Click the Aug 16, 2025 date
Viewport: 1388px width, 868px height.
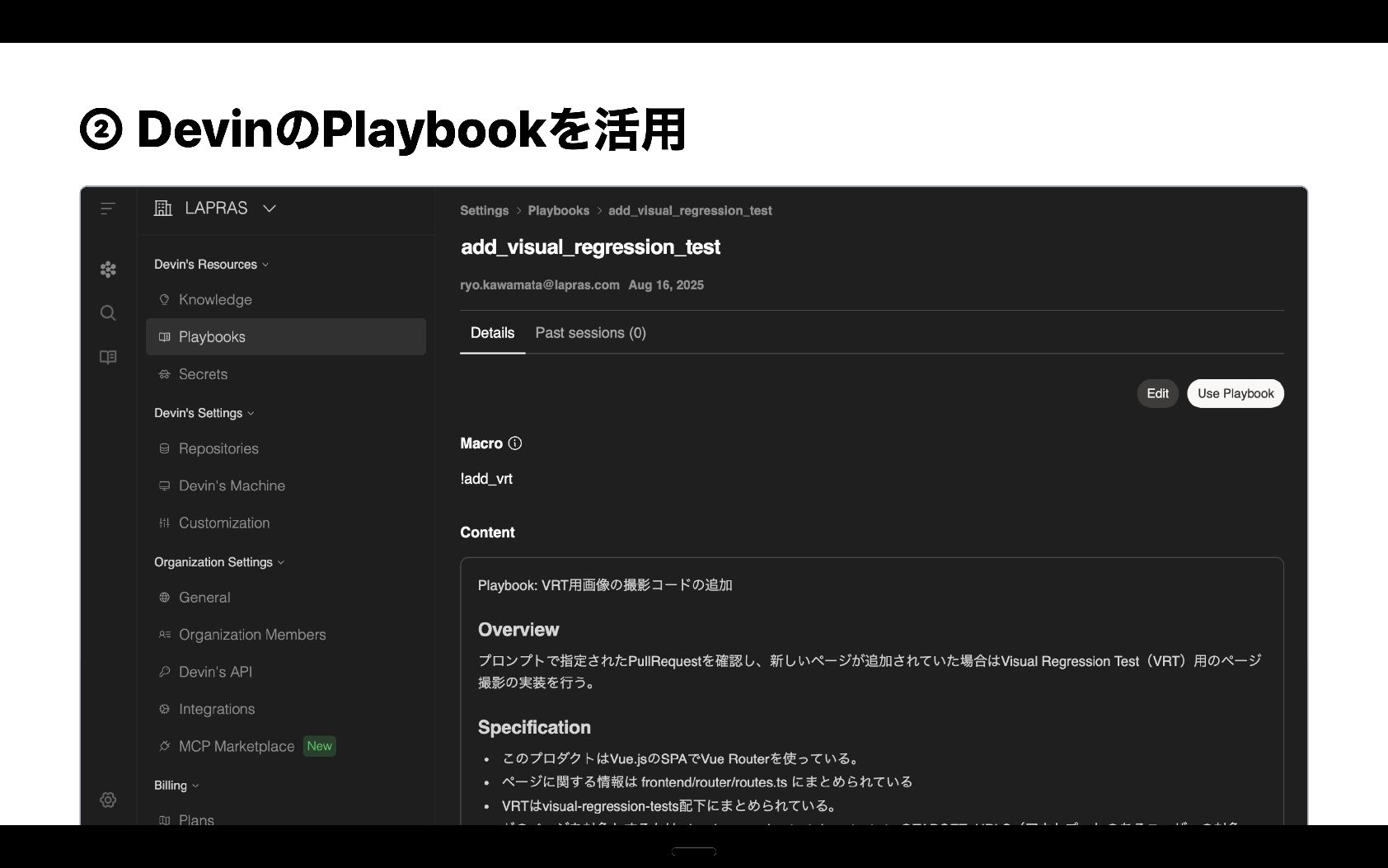coord(666,285)
